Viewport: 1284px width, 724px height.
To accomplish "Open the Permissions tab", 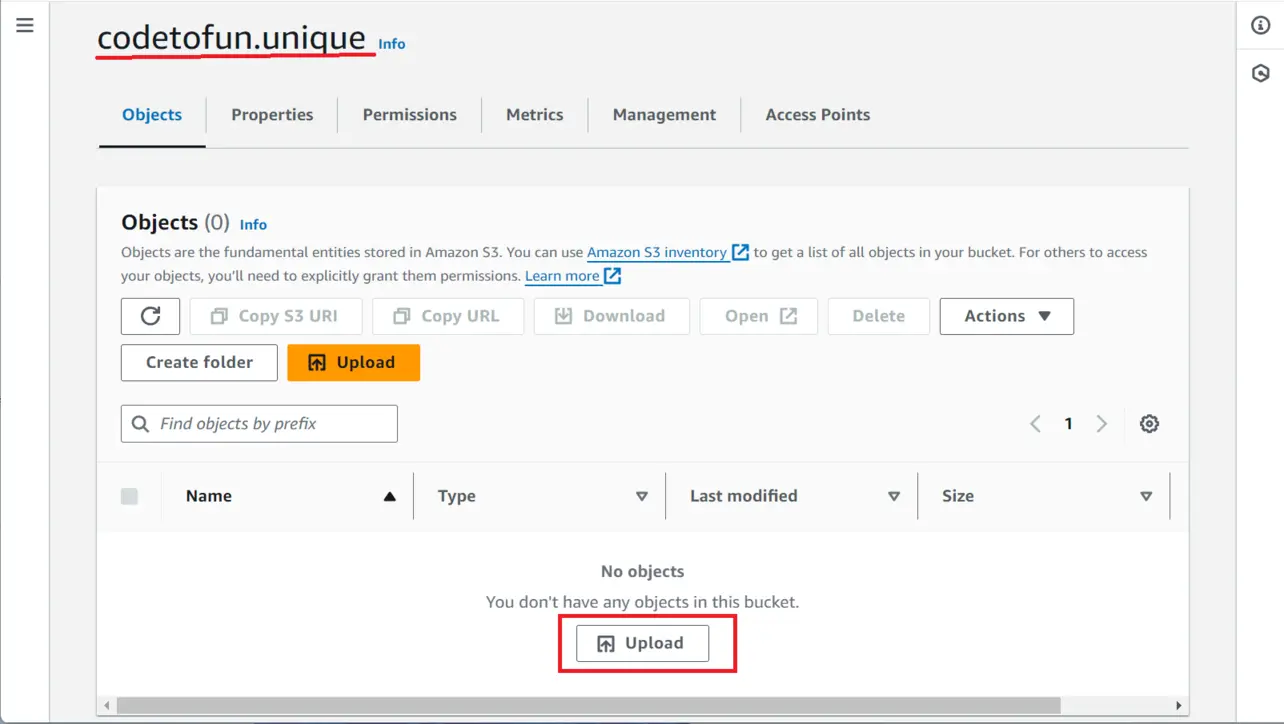I will pyautogui.click(x=410, y=115).
